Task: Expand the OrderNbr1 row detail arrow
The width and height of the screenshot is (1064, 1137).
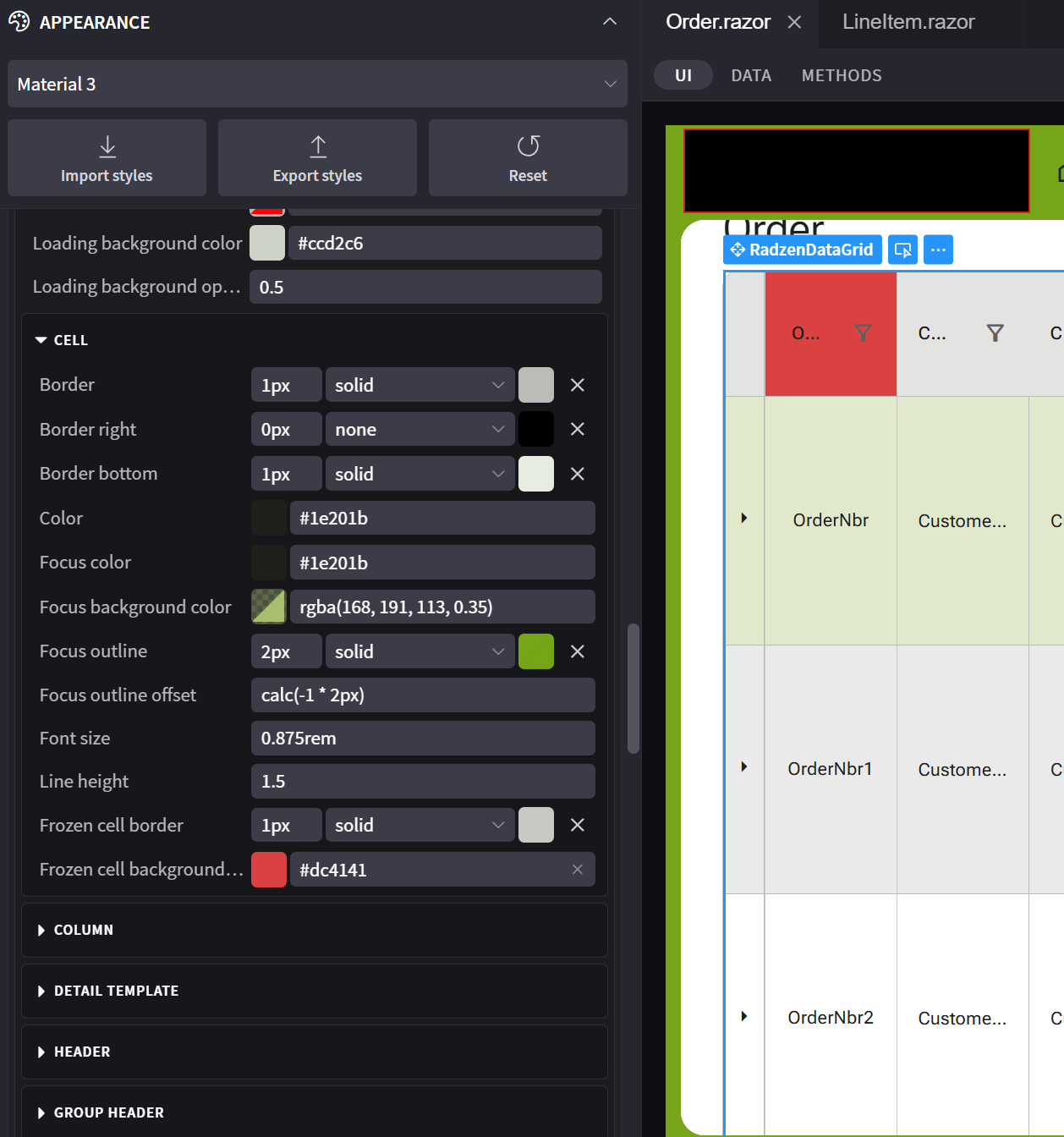Action: pos(744,767)
